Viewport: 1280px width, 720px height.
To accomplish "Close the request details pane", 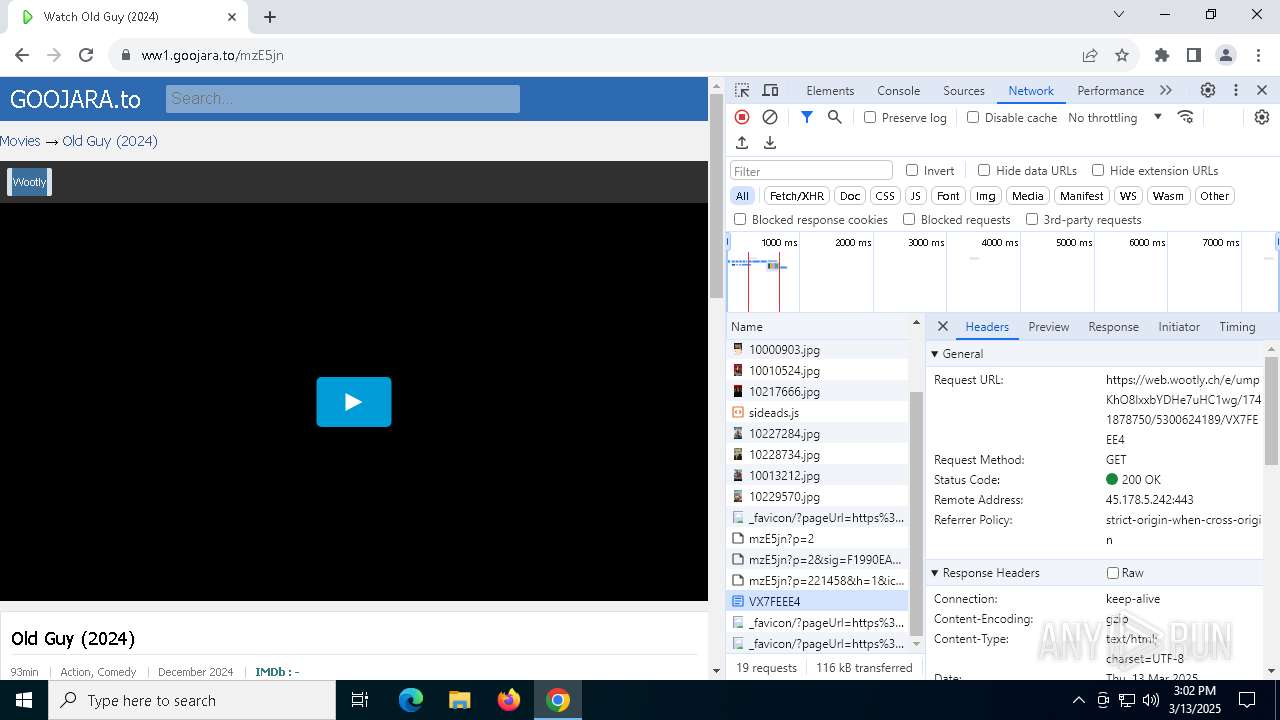I will pos(943,326).
